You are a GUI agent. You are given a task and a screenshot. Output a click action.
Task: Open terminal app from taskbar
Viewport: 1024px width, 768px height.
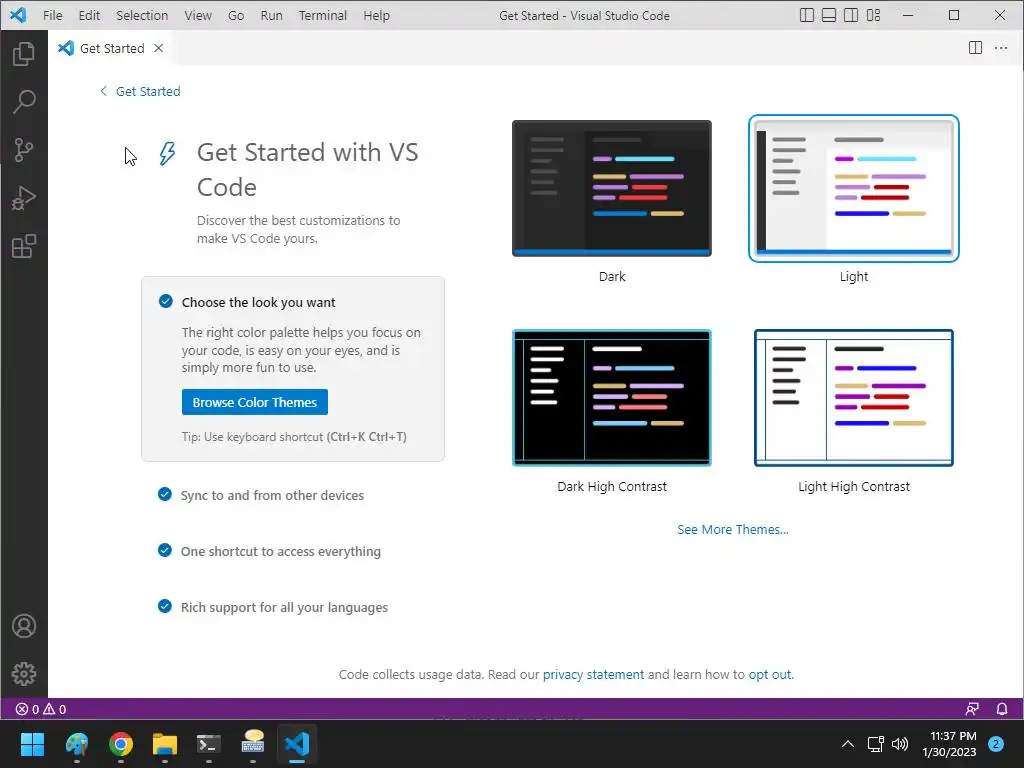pos(209,744)
